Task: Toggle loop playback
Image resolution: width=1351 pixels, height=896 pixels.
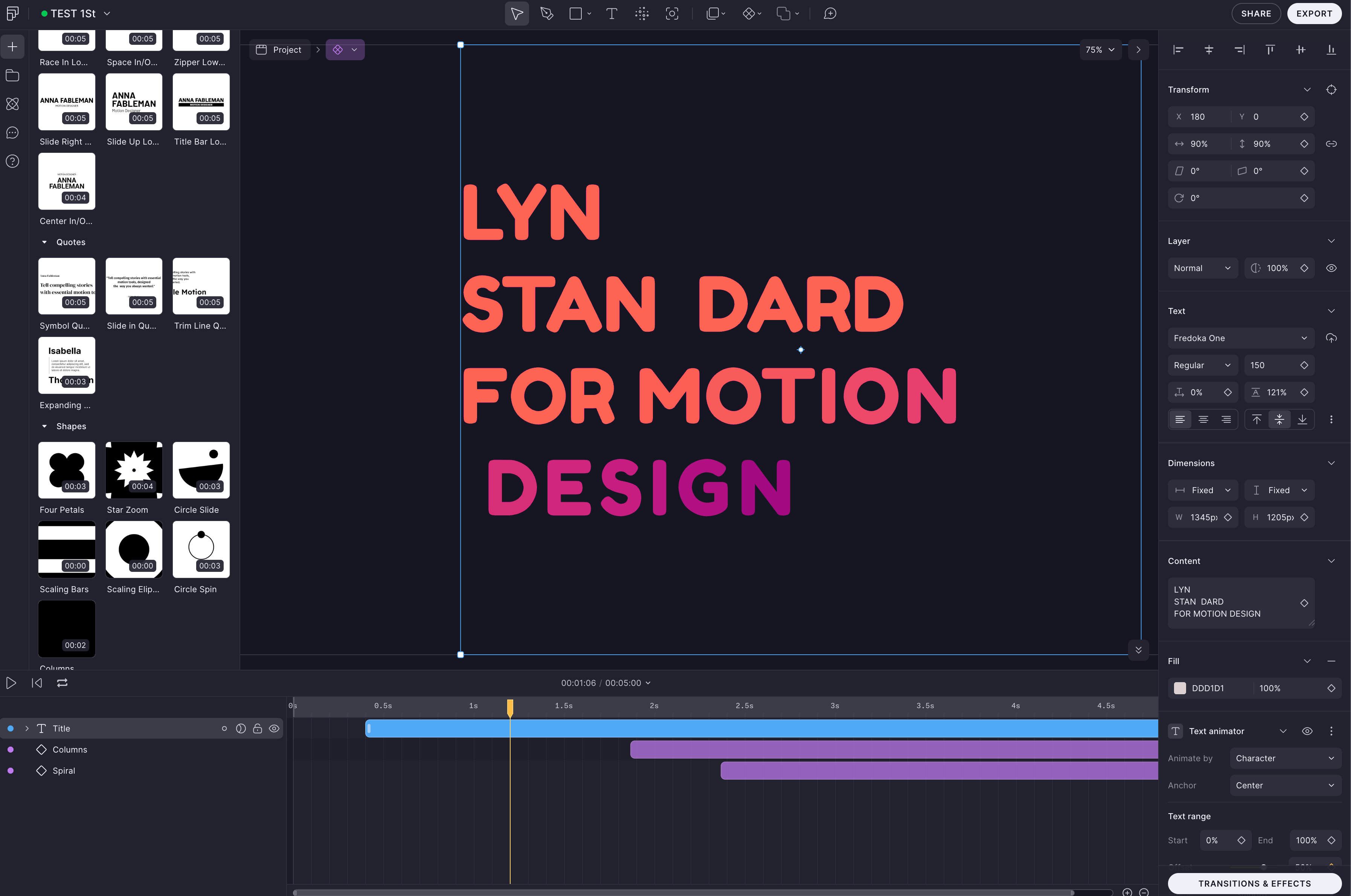Action: (x=62, y=683)
